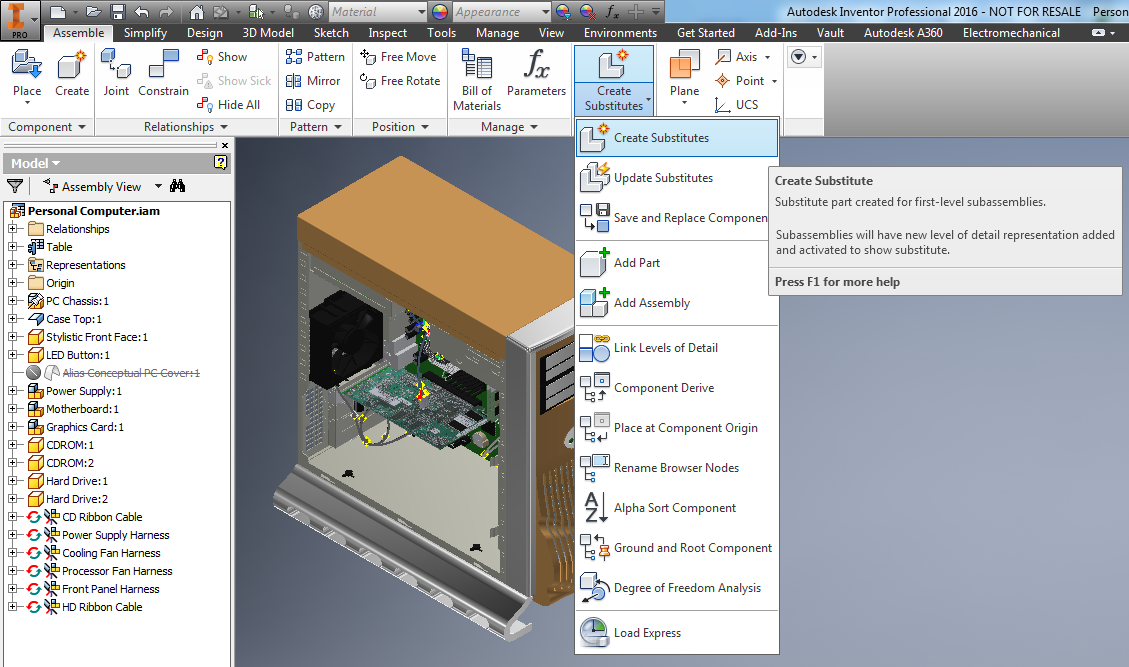Click the Copy component tool

[310, 105]
